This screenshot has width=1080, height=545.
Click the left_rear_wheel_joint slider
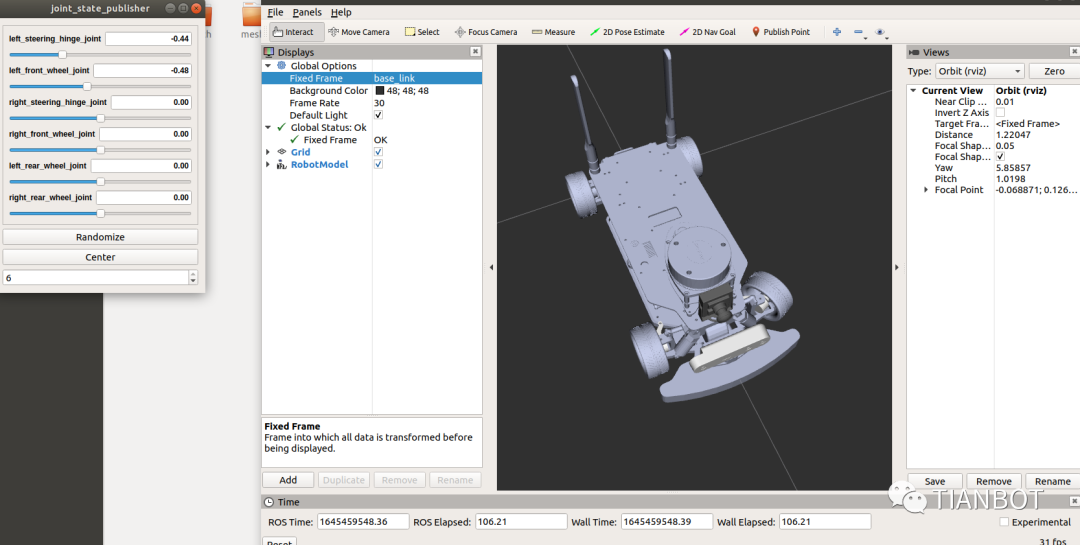tap(101, 181)
